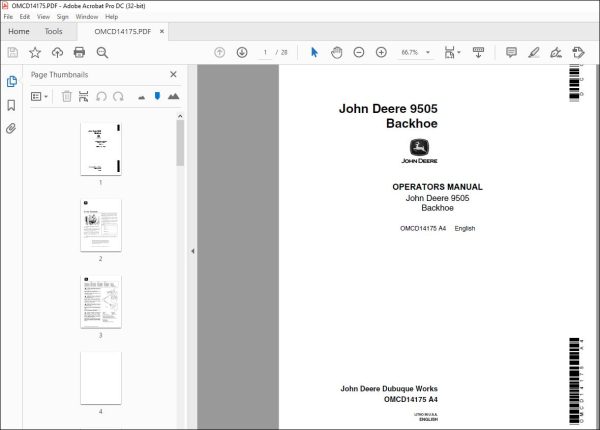Open the File menu
This screenshot has height=430, width=600.
(x=8, y=17)
